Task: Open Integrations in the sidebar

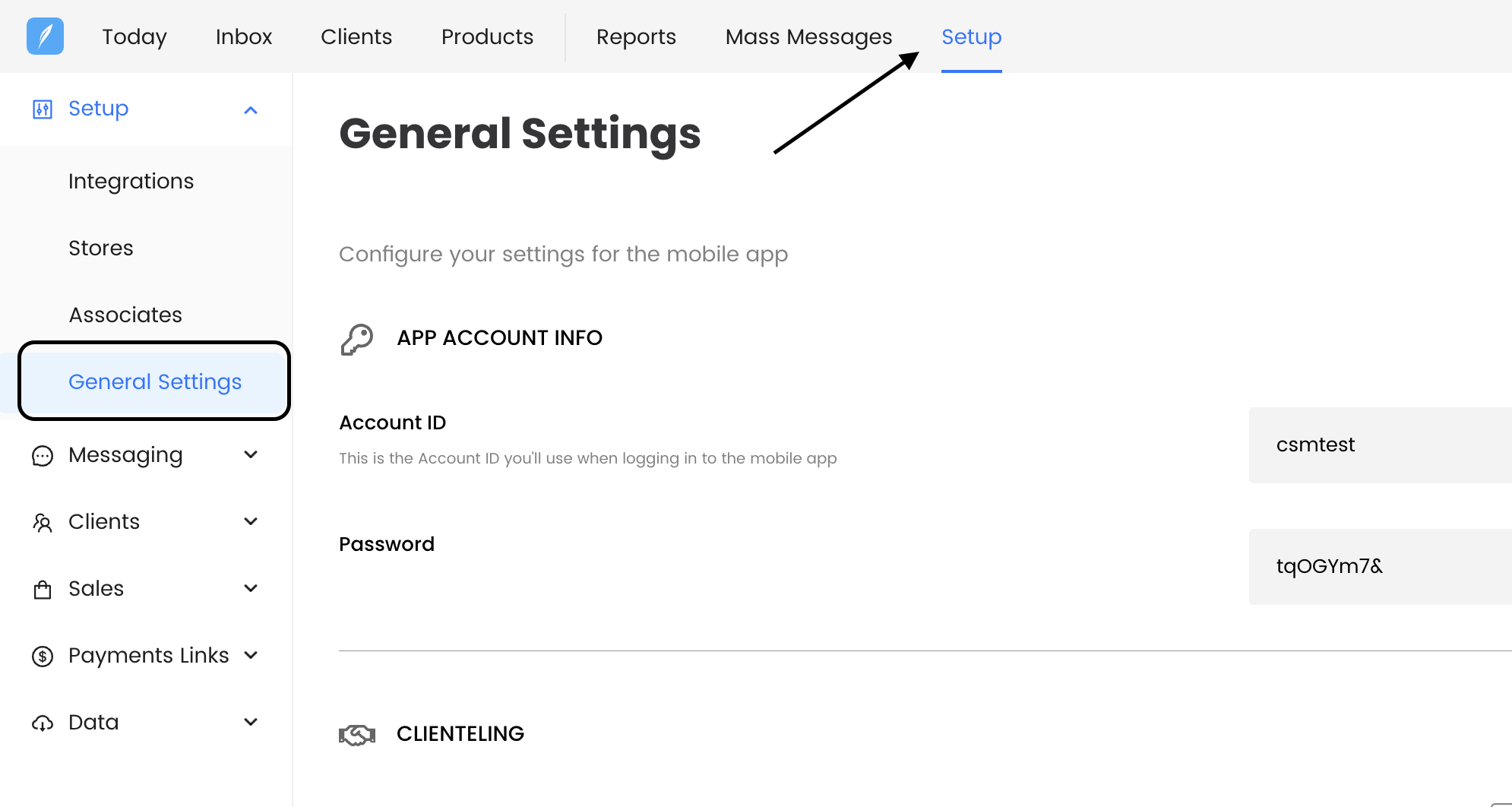Action: 131,181
